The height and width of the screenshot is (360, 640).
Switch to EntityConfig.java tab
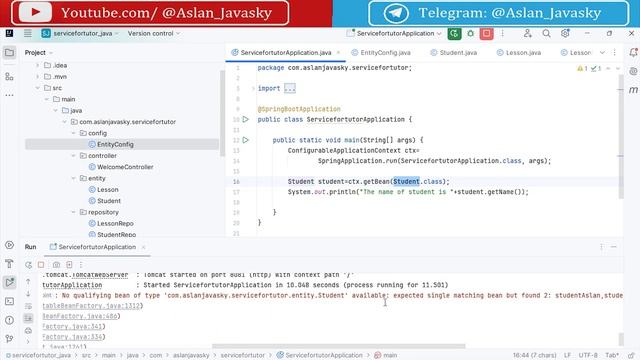pyautogui.click(x=381, y=53)
